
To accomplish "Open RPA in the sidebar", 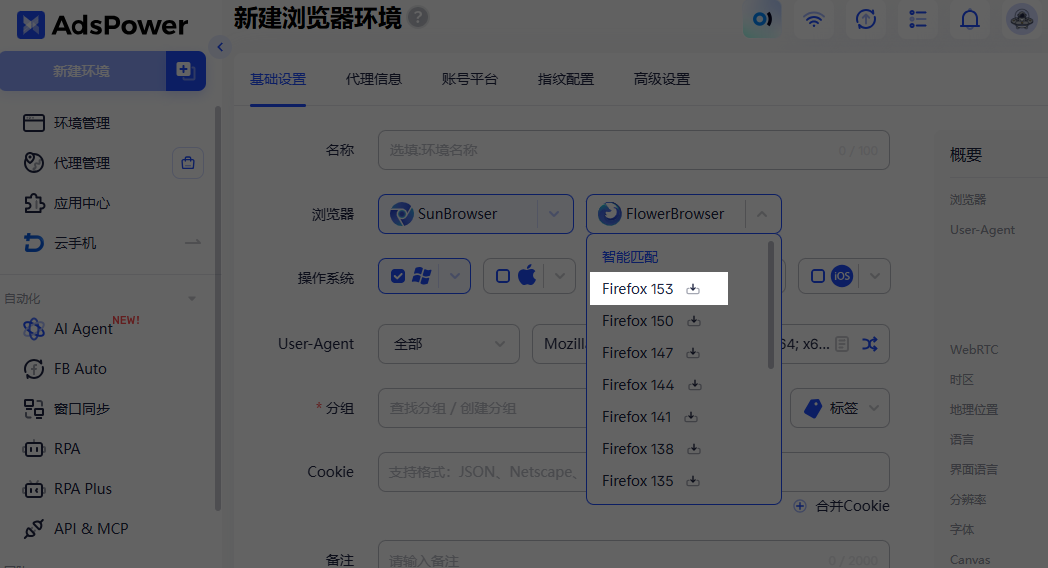I will point(67,449).
